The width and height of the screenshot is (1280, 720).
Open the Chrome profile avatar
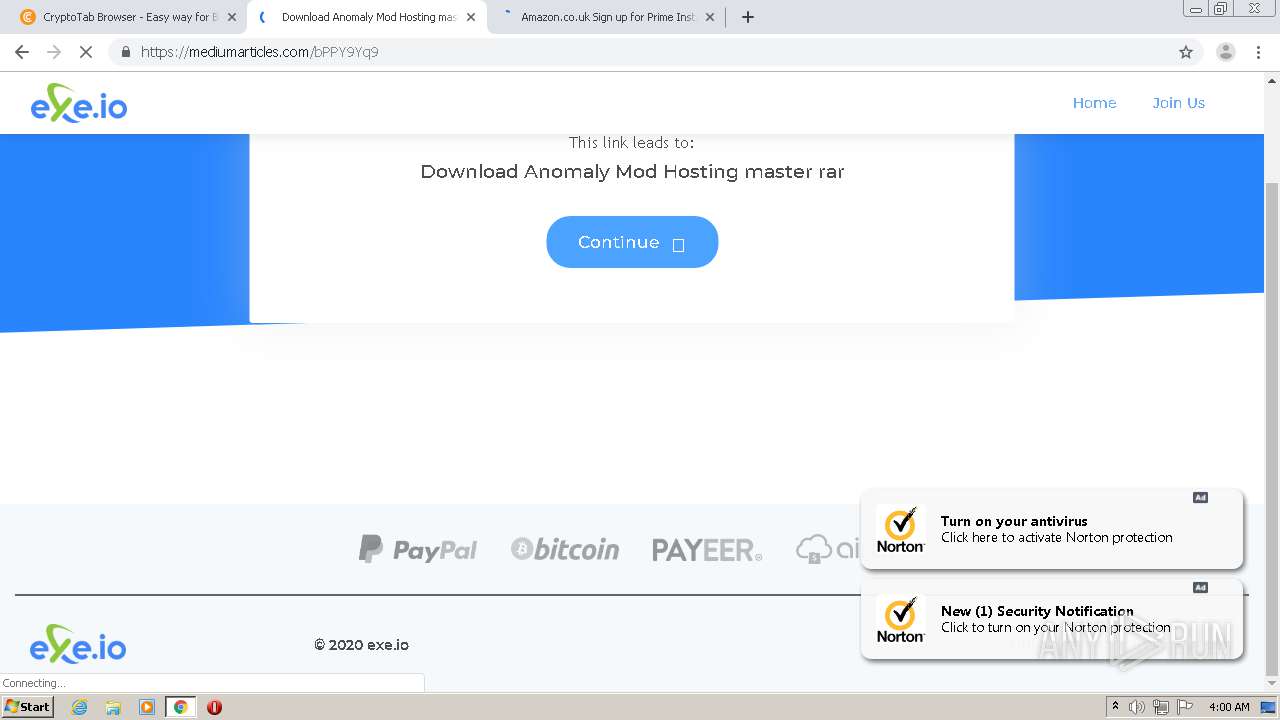click(1225, 52)
